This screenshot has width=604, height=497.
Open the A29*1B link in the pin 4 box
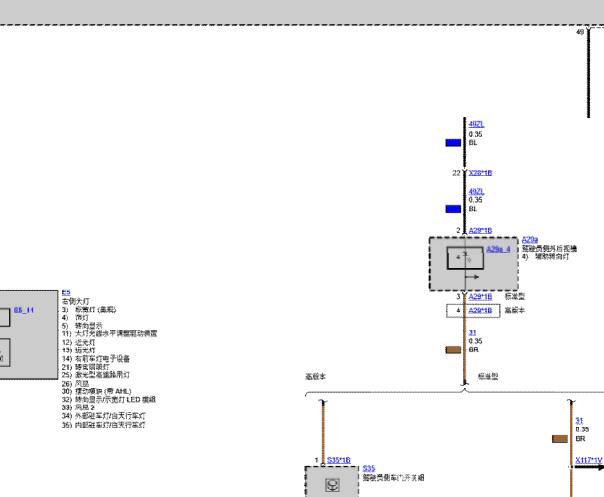coord(480,311)
